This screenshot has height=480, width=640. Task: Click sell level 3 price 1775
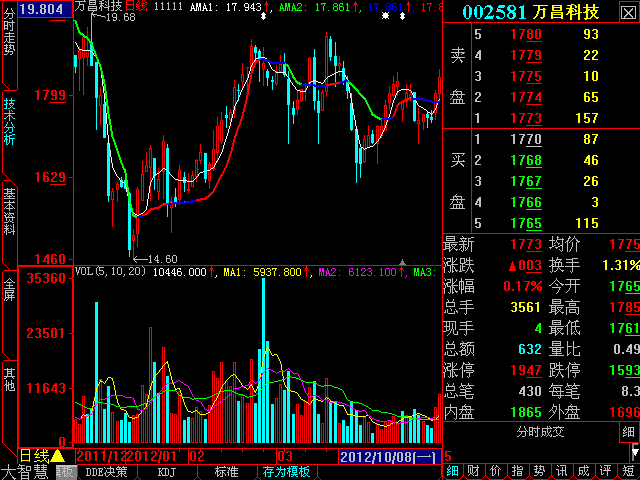[x=526, y=76]
